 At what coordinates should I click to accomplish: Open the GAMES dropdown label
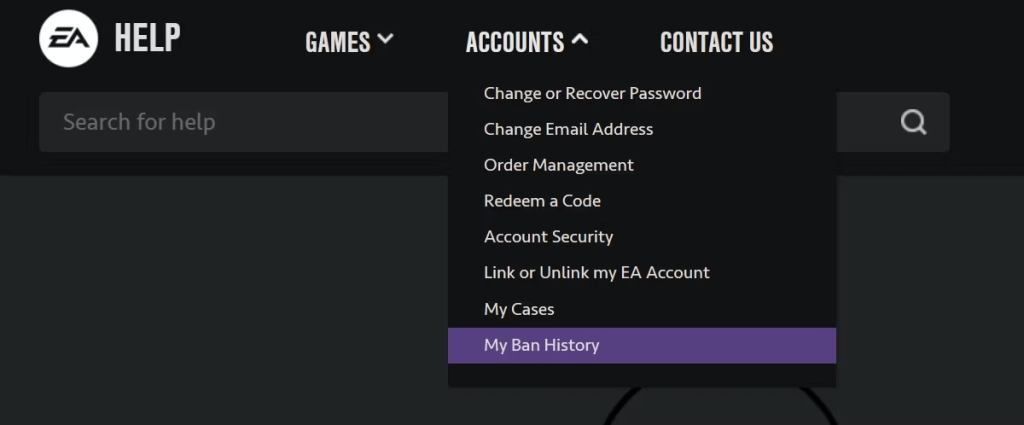click(x=337, y=42)
